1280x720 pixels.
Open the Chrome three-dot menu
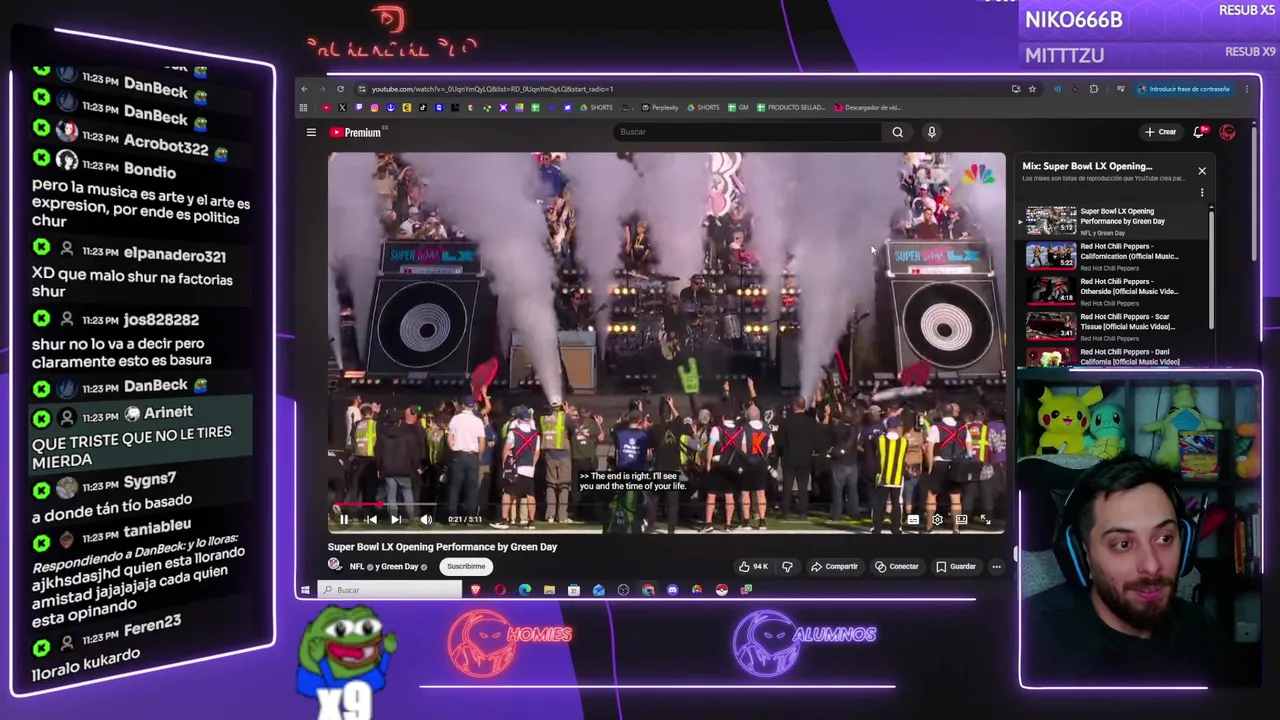click(1246, 89)
